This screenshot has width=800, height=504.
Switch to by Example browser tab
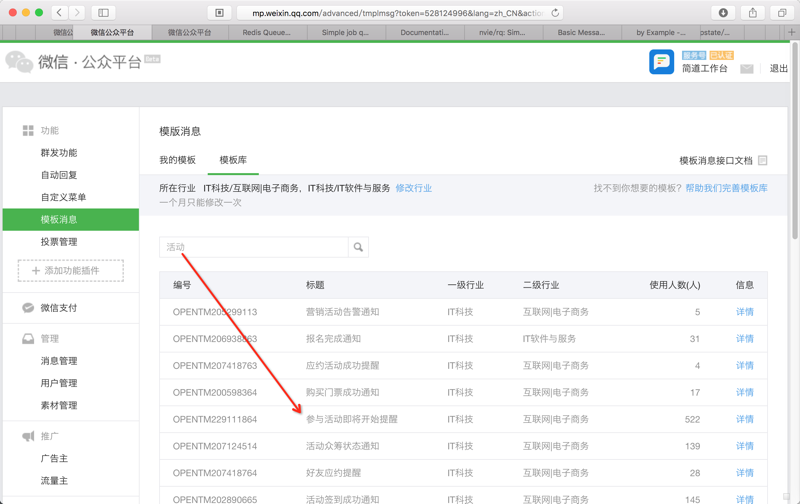tap(661, 32)
